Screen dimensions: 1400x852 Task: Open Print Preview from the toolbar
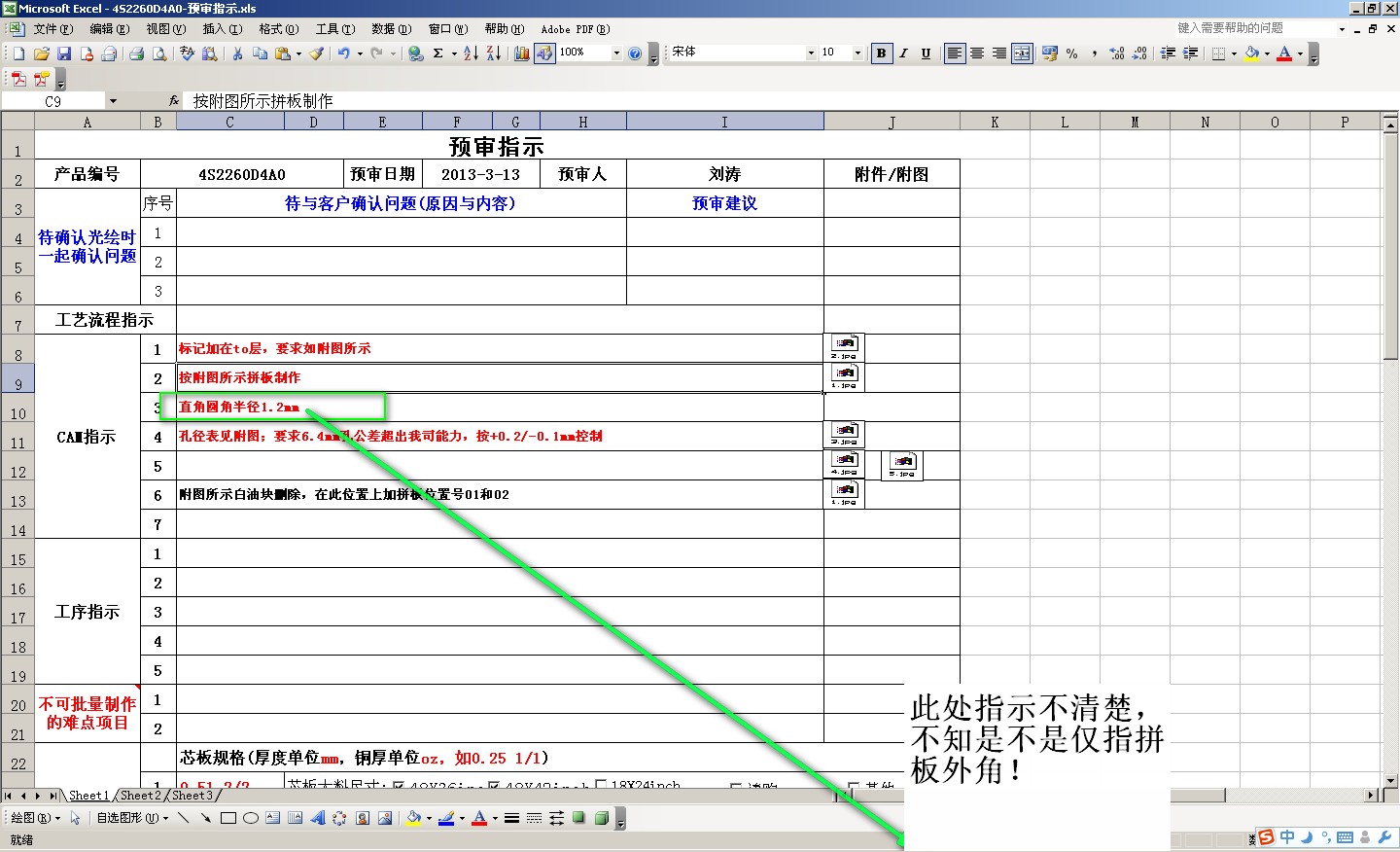[x=158, y=53]
